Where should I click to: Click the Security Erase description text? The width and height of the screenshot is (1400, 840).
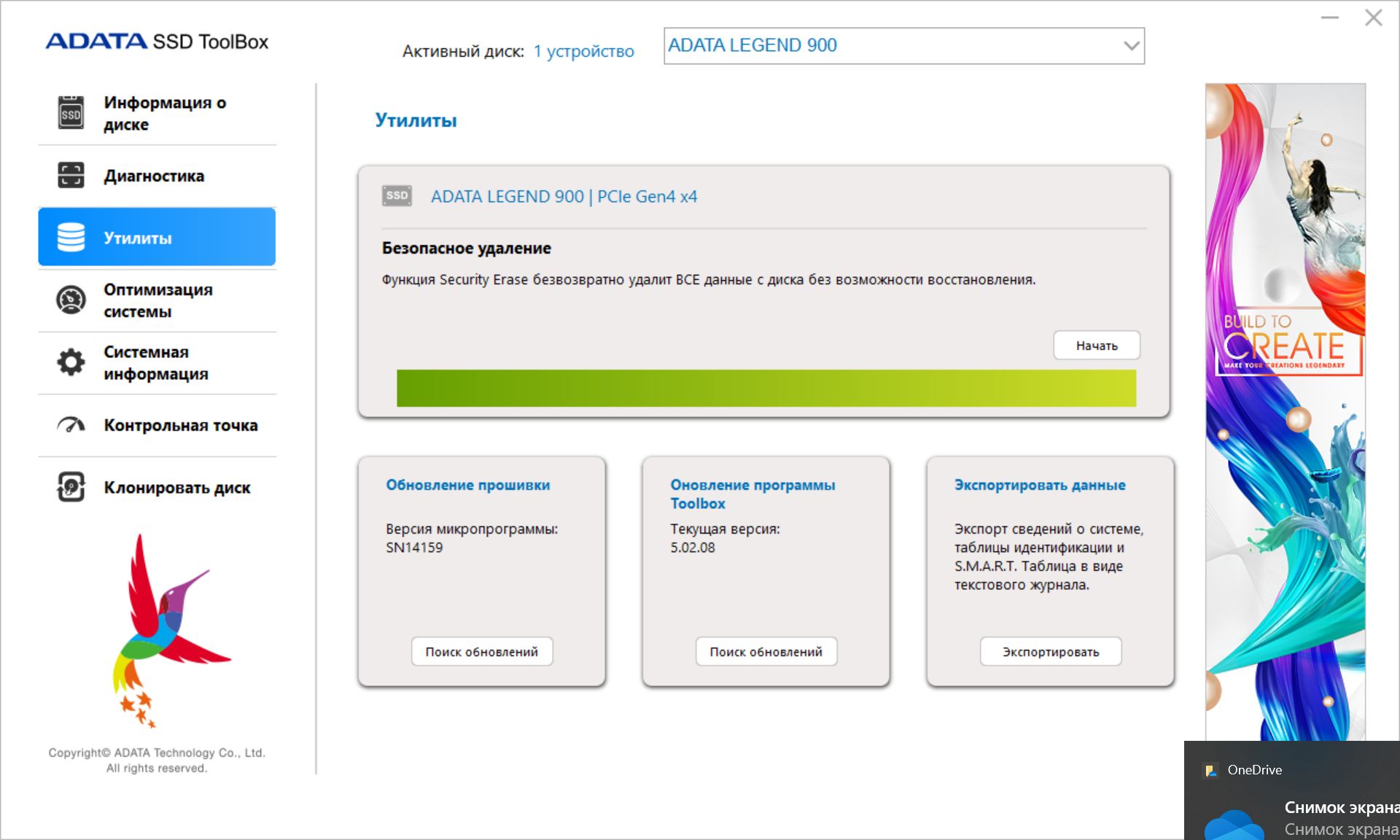pos(709,280)
